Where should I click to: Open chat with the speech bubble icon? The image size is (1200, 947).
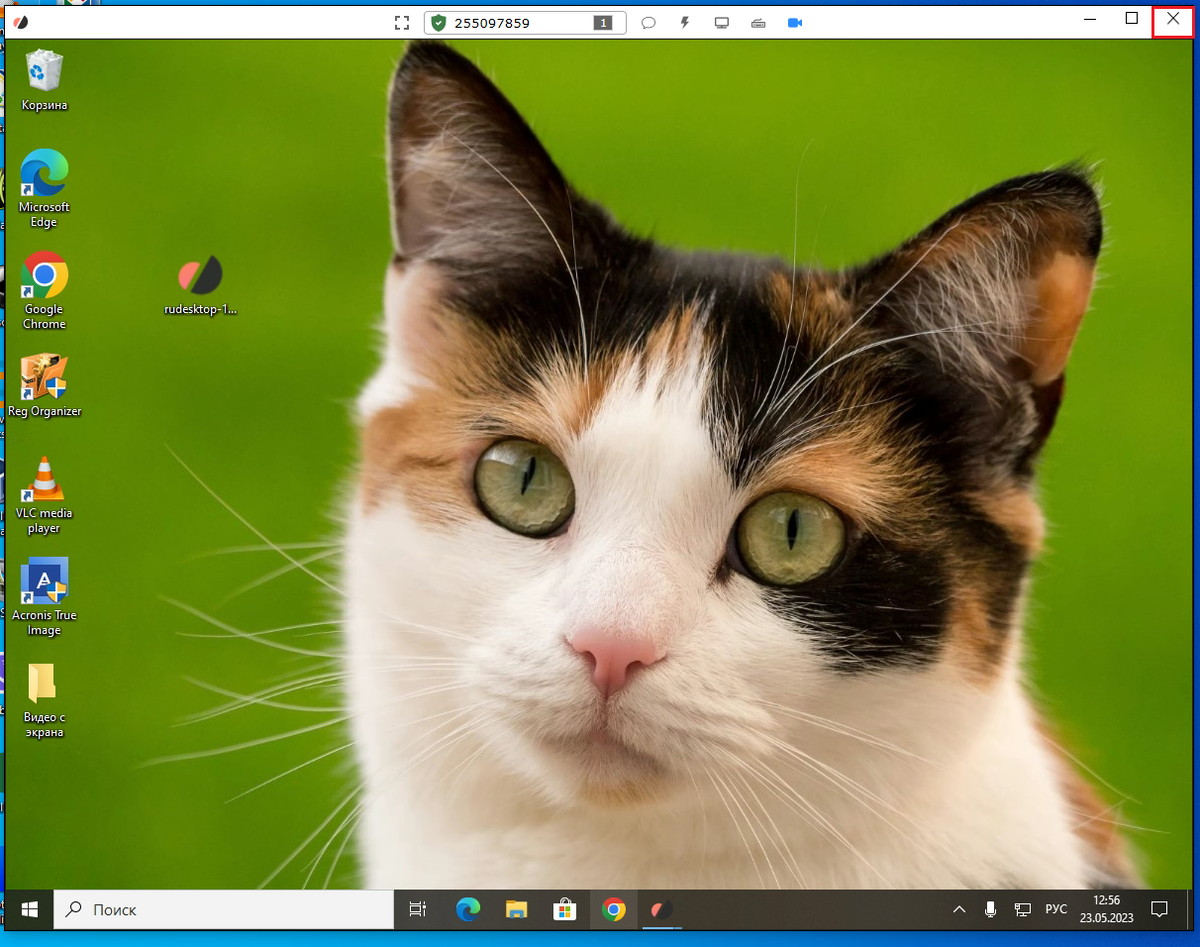(x=648, y=22)
